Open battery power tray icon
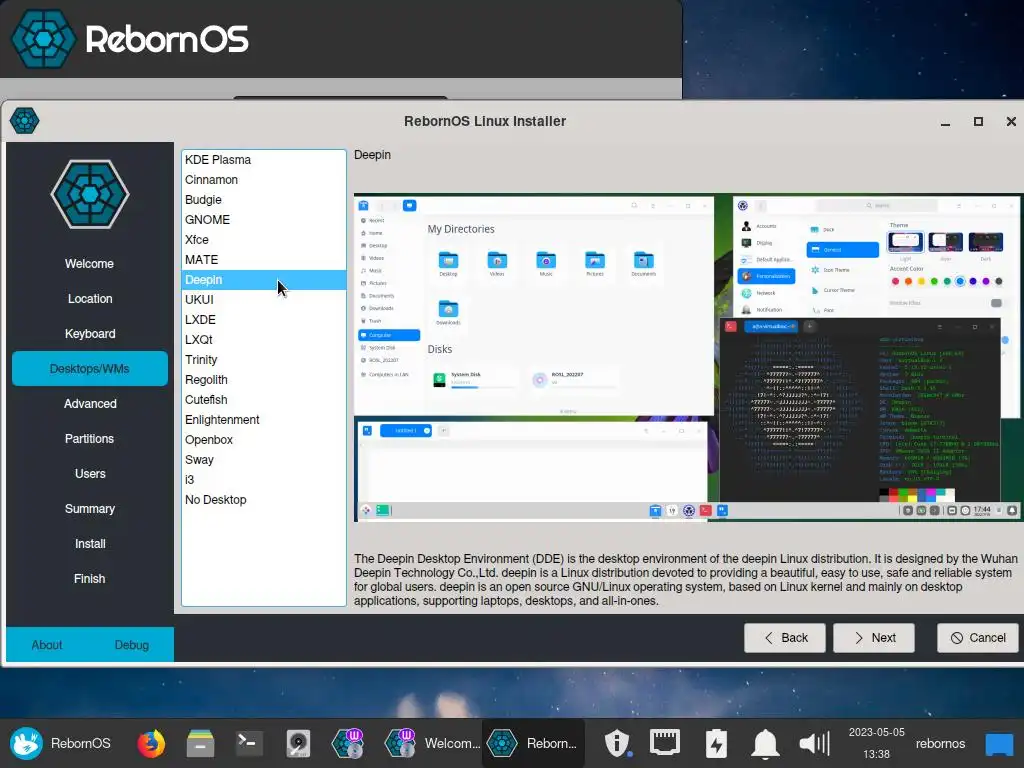Image resolution: width=1024 pixels, height=768 pixels. (x=716, y=743)
